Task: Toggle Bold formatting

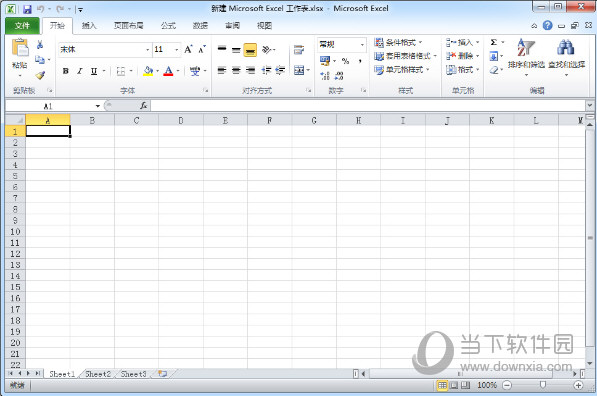Action: pos(65,71)
